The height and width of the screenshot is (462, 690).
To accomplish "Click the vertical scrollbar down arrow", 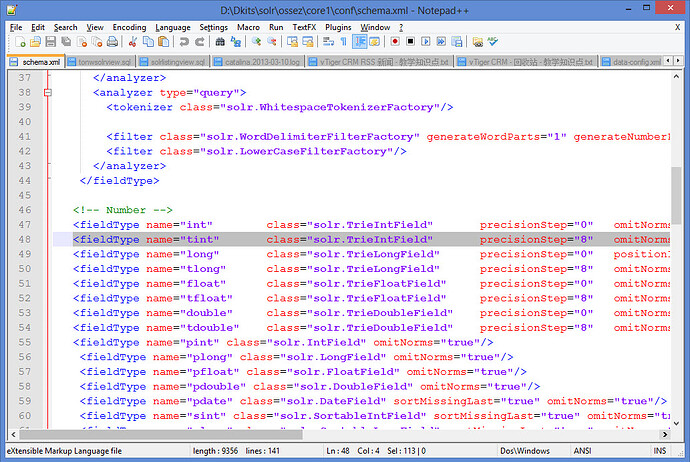I will (x=677, y=423).
